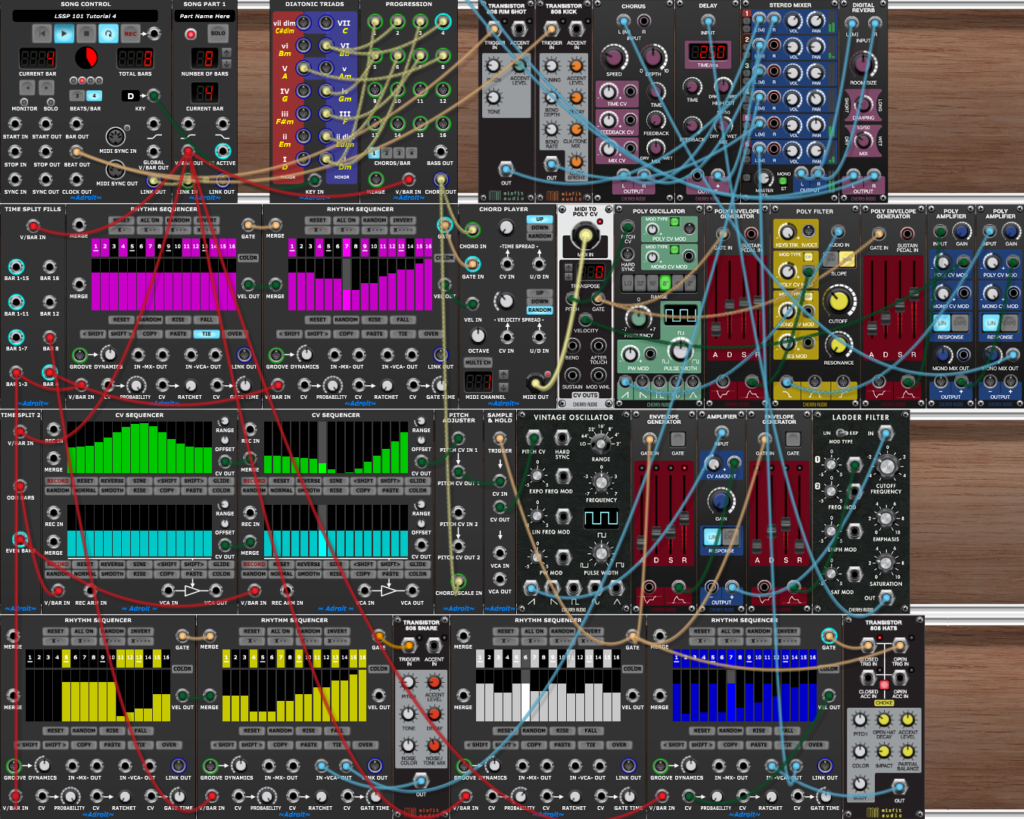Increase Transpose on MIDI to Poly CV

point(569,267)
